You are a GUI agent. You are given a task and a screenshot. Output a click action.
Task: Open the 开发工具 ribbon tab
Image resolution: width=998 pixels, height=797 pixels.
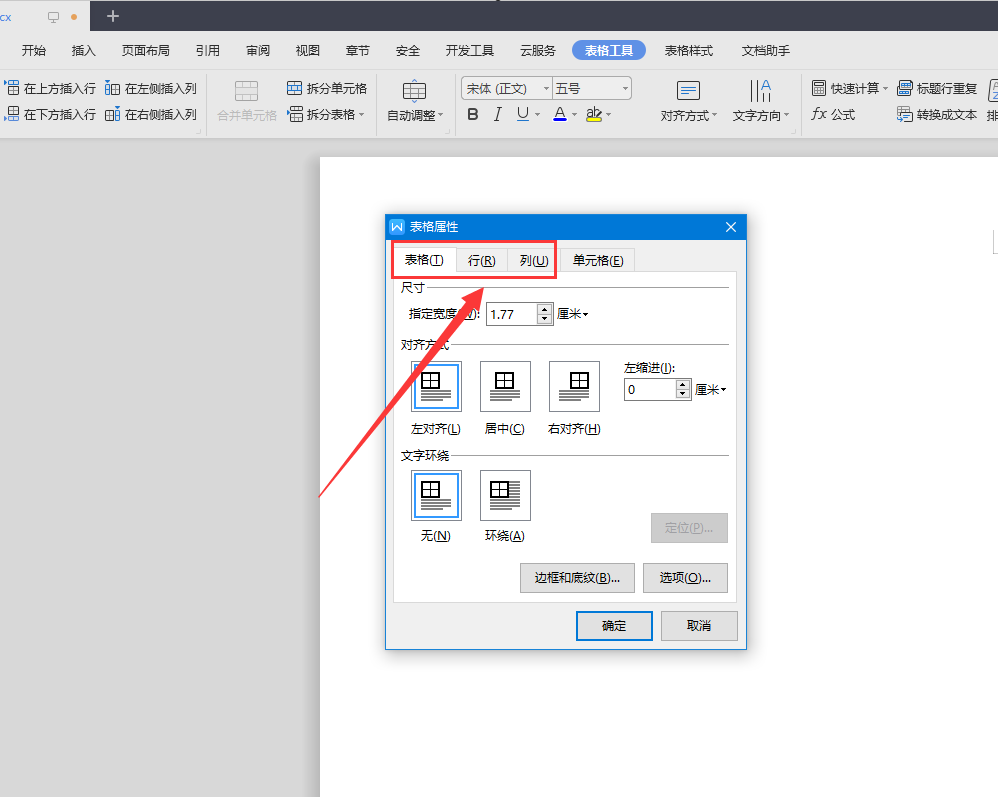pos(470,50)
